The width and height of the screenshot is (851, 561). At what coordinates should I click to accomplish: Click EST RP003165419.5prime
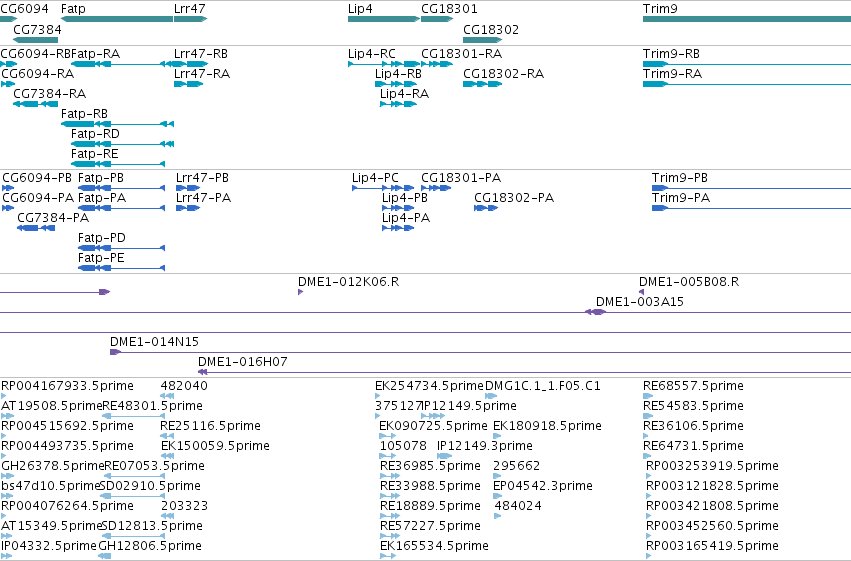coord(712,546)
